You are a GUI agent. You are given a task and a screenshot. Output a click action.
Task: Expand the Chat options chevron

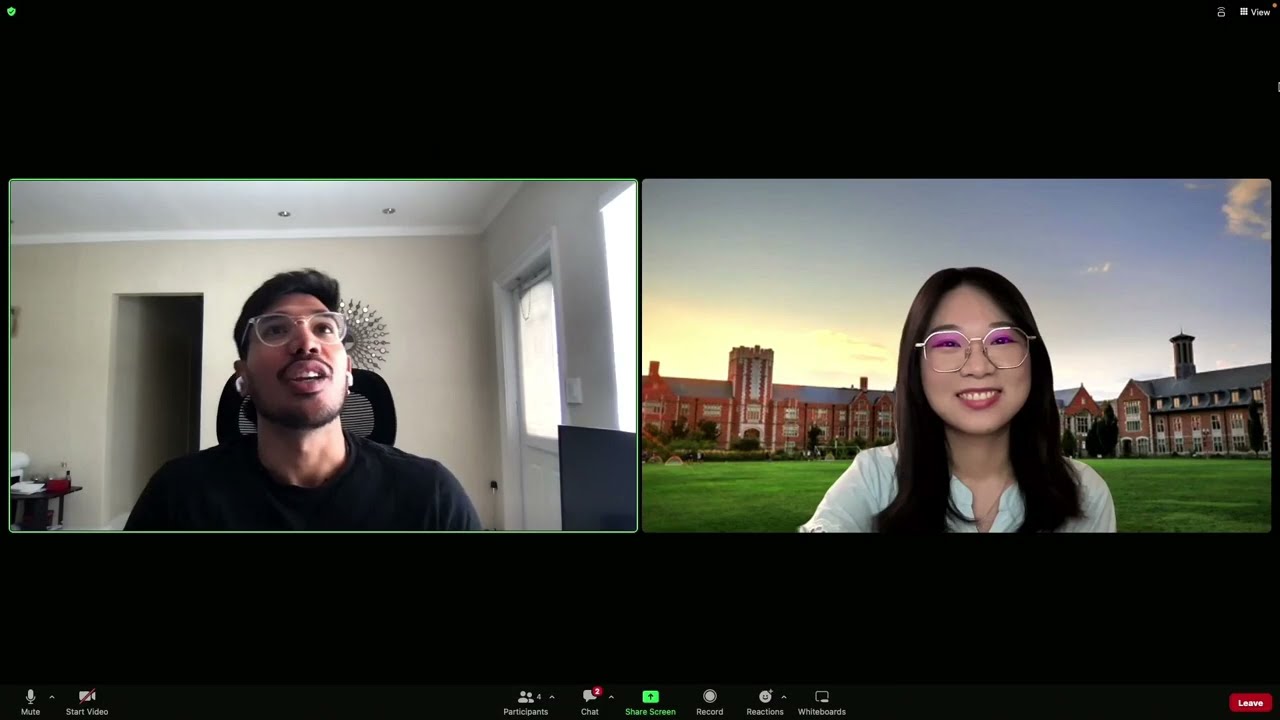[x=611, y=697]
